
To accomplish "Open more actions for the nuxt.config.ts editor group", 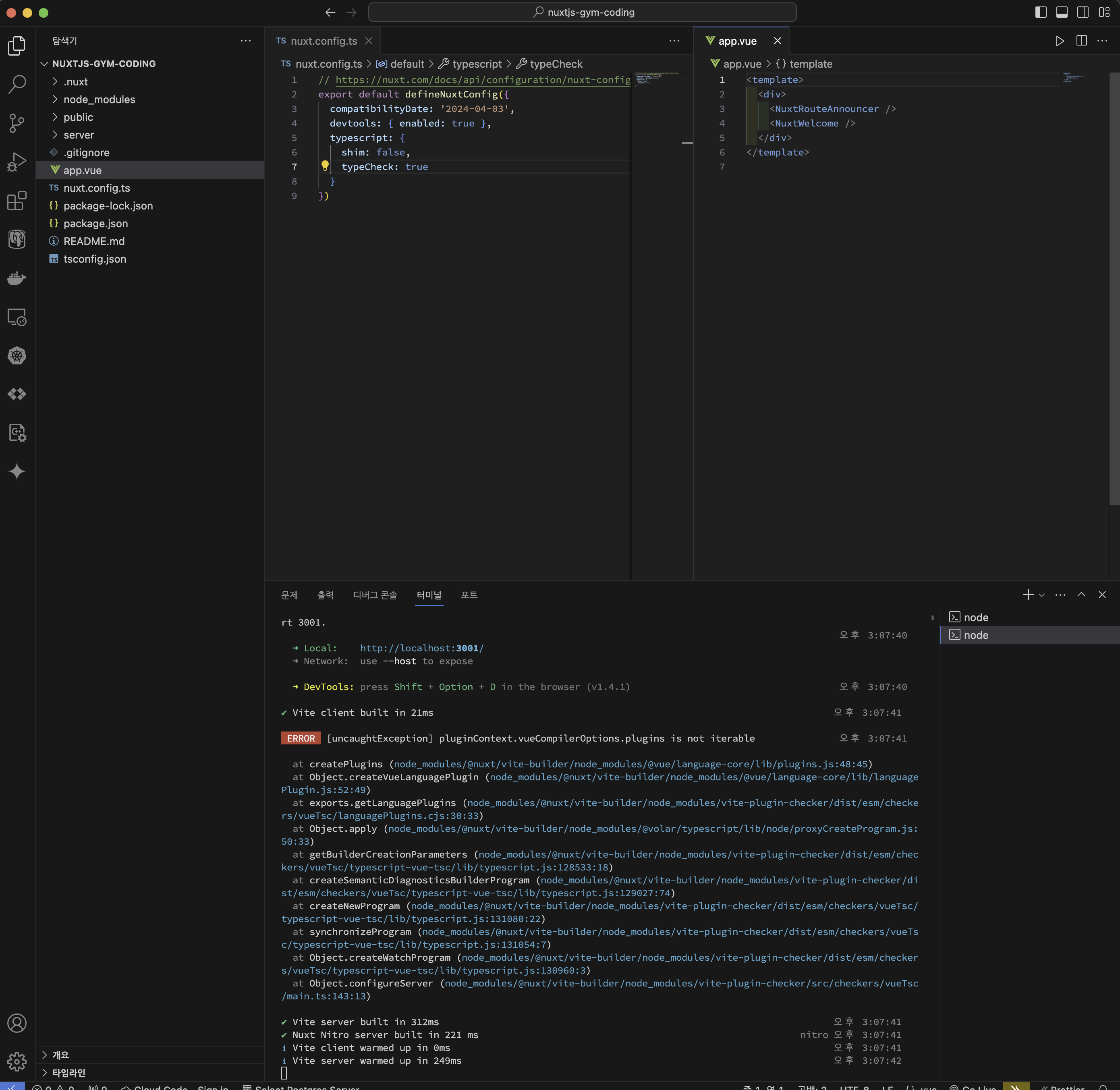I will tap(674, 41).
